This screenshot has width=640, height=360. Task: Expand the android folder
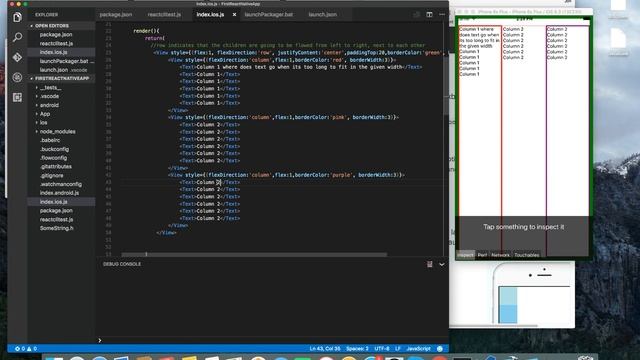[x=49, y=105]
